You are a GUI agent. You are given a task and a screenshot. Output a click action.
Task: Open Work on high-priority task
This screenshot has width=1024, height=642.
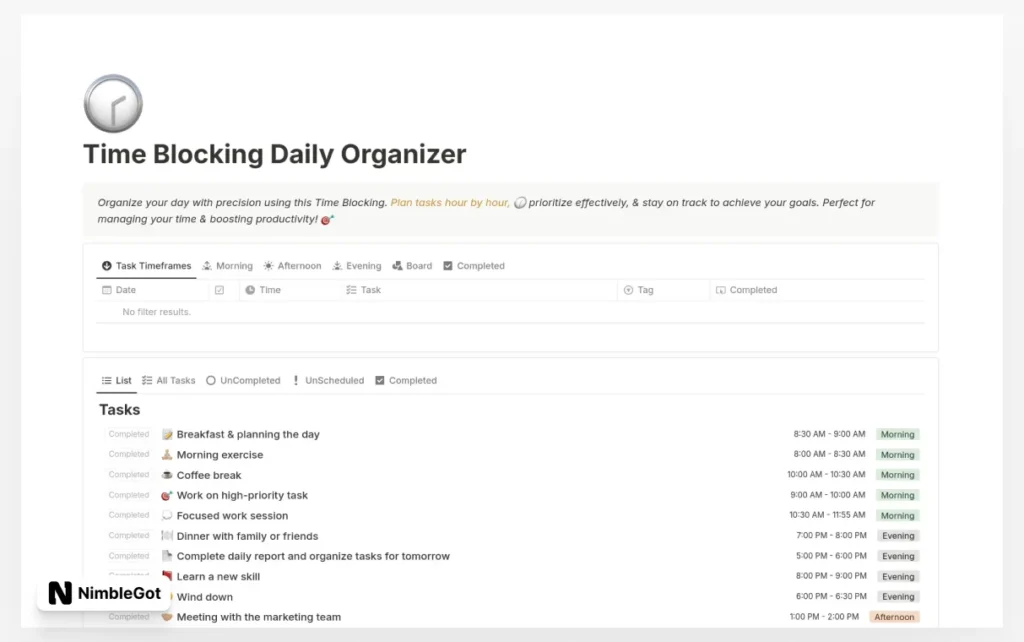242,495
